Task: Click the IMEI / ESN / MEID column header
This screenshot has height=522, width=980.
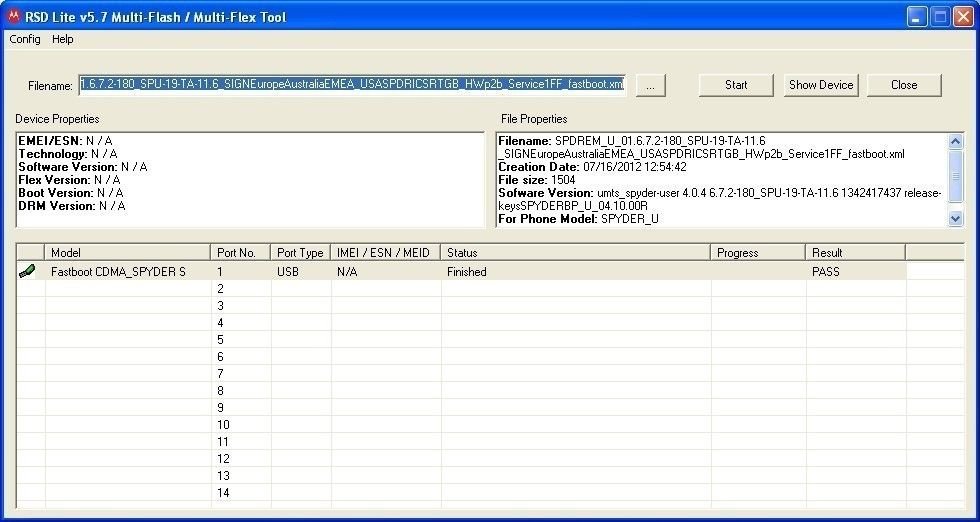Action: point(386,253)
